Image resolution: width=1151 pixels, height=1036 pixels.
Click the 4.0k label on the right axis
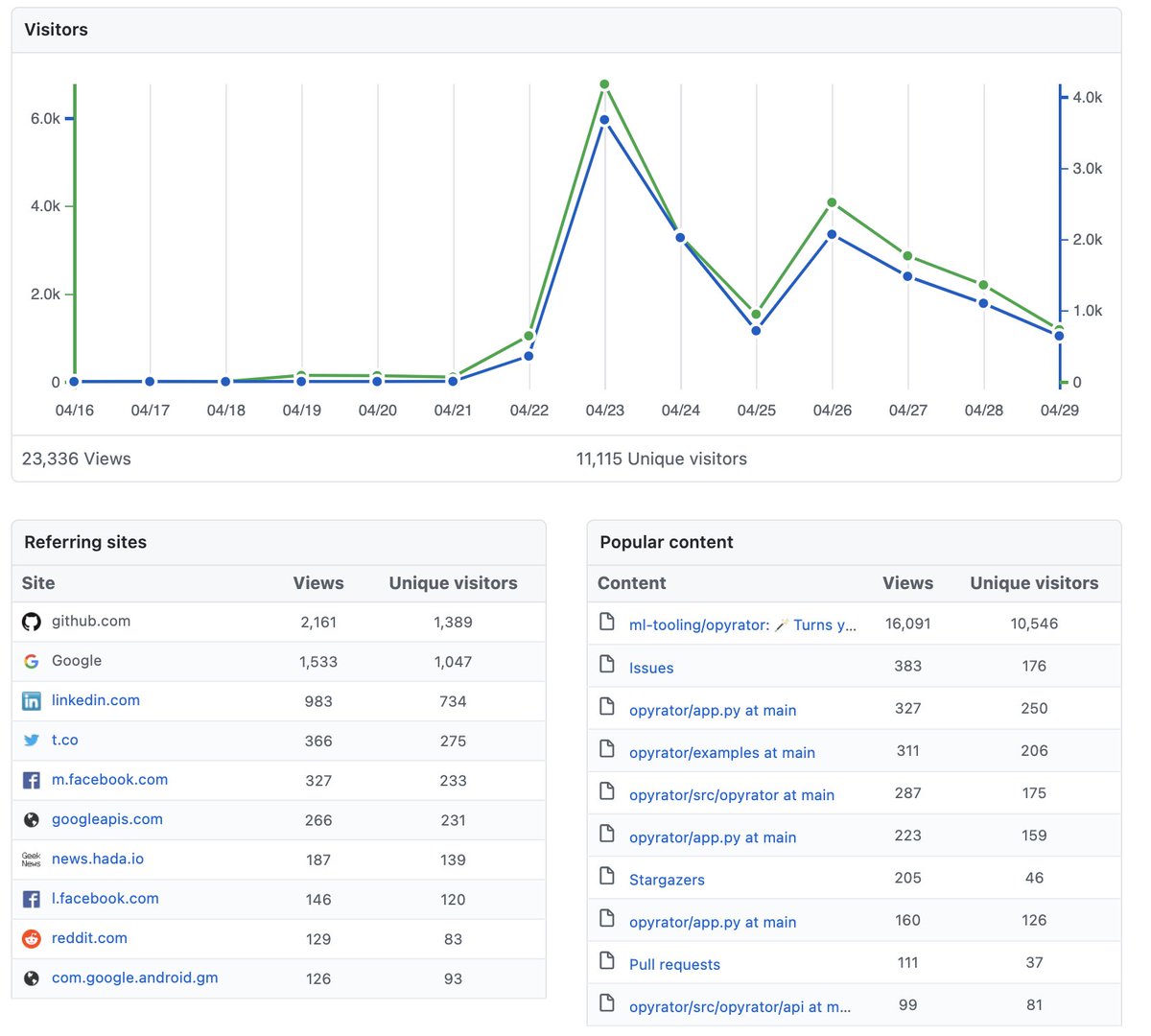tap(1088, 97)
